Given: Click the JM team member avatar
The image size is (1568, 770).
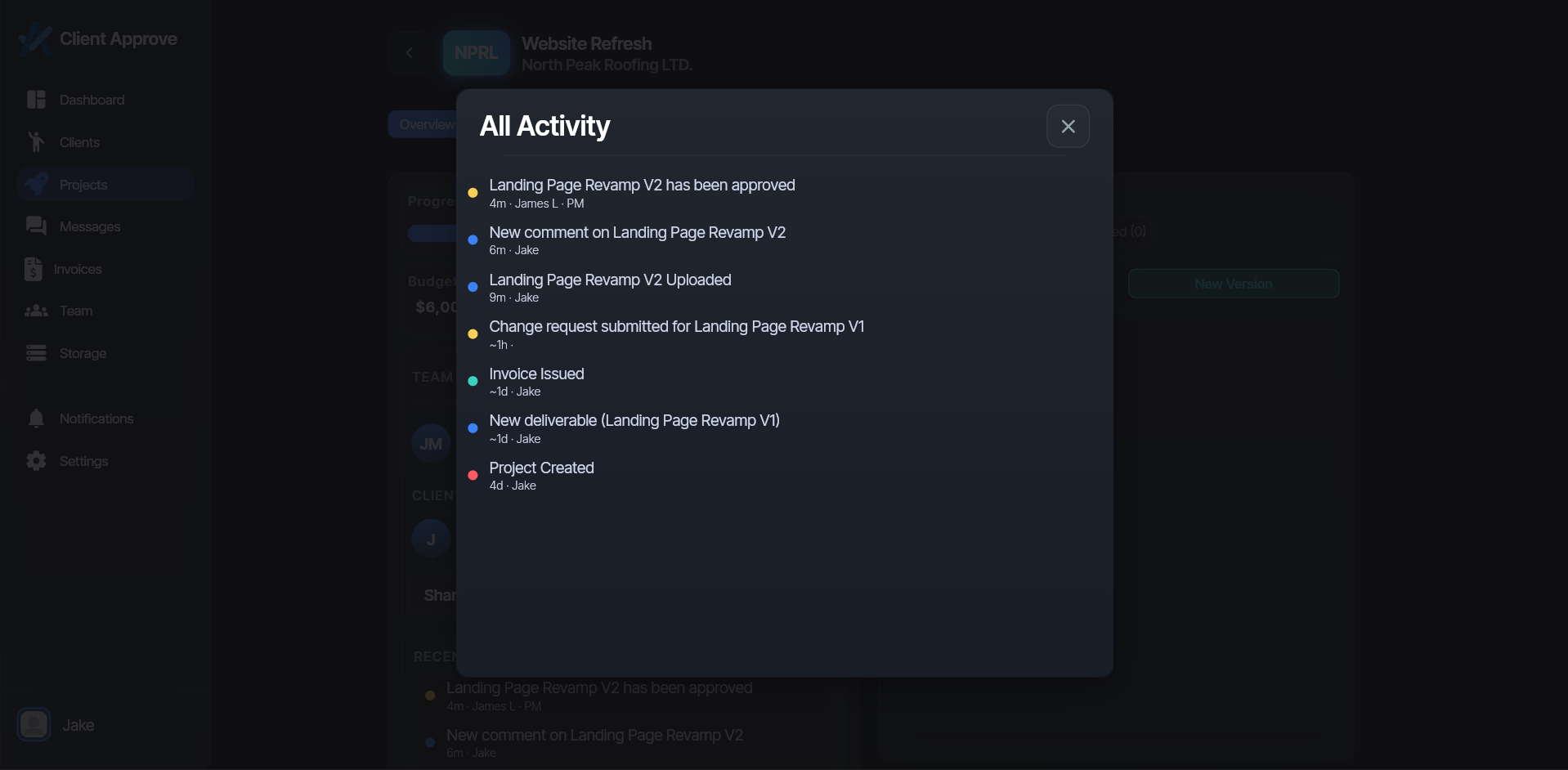Looking at the screenshot, I should tap(431, 443).
